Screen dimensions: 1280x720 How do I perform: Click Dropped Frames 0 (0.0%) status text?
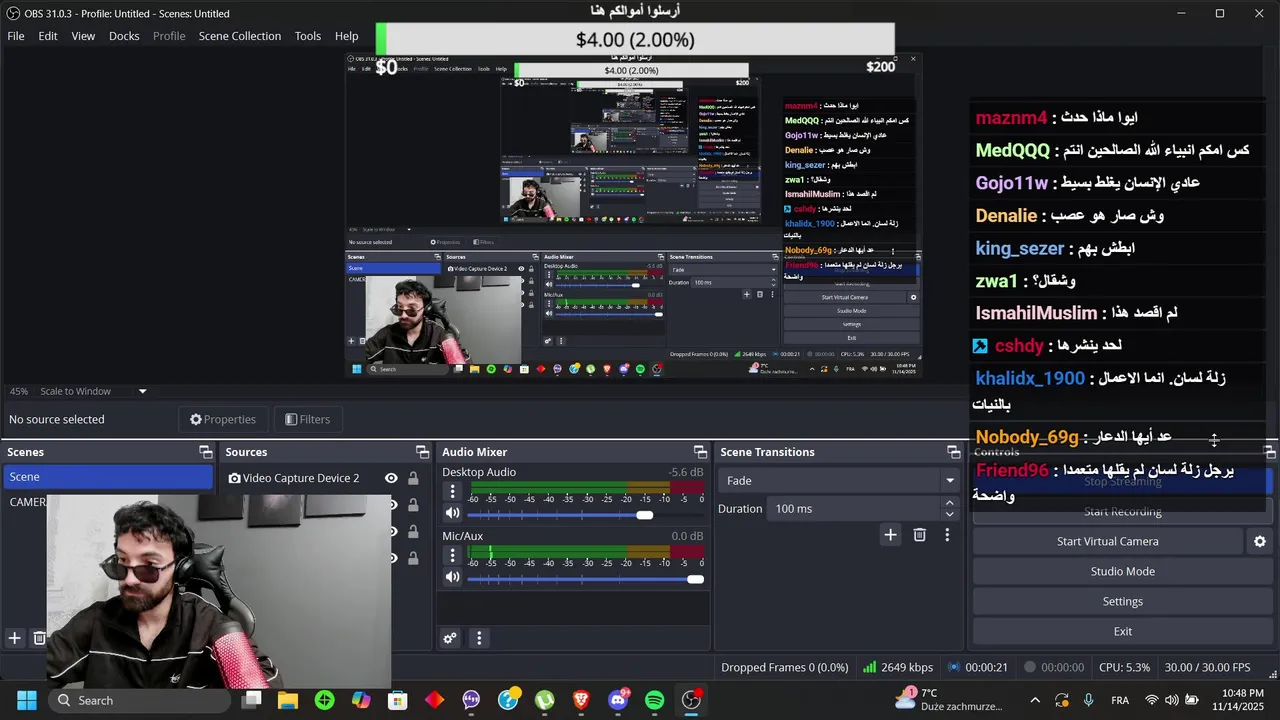point(785,667)
